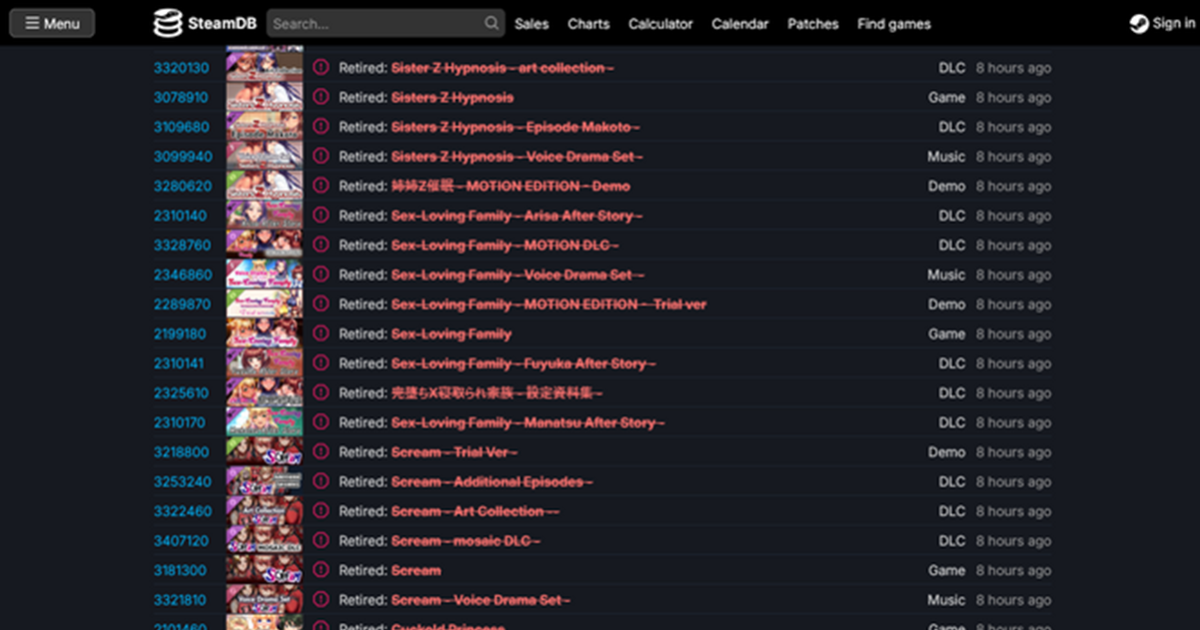Click the magnifier icon in search bar

pos(491,23)
